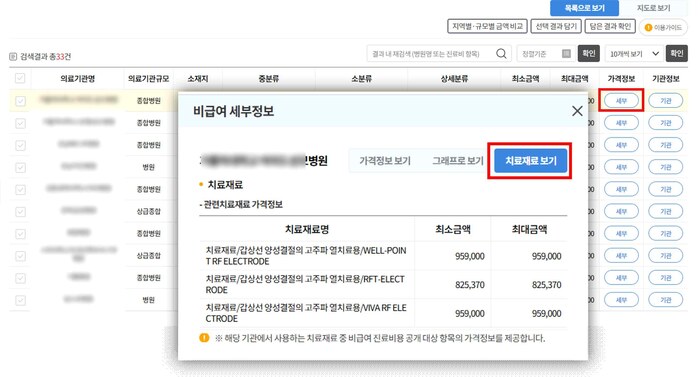
Task: Select the WELL-POINT RF ELECTRODE material row
Action: (x=383, y=256)
